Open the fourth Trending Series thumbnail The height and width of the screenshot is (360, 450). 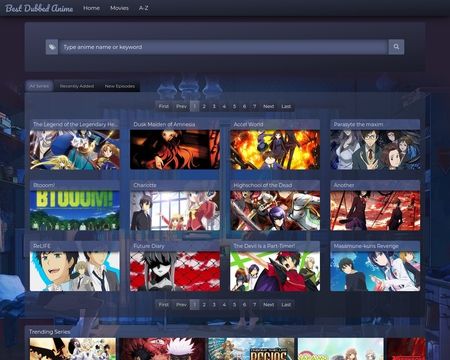tap(341, 349)
